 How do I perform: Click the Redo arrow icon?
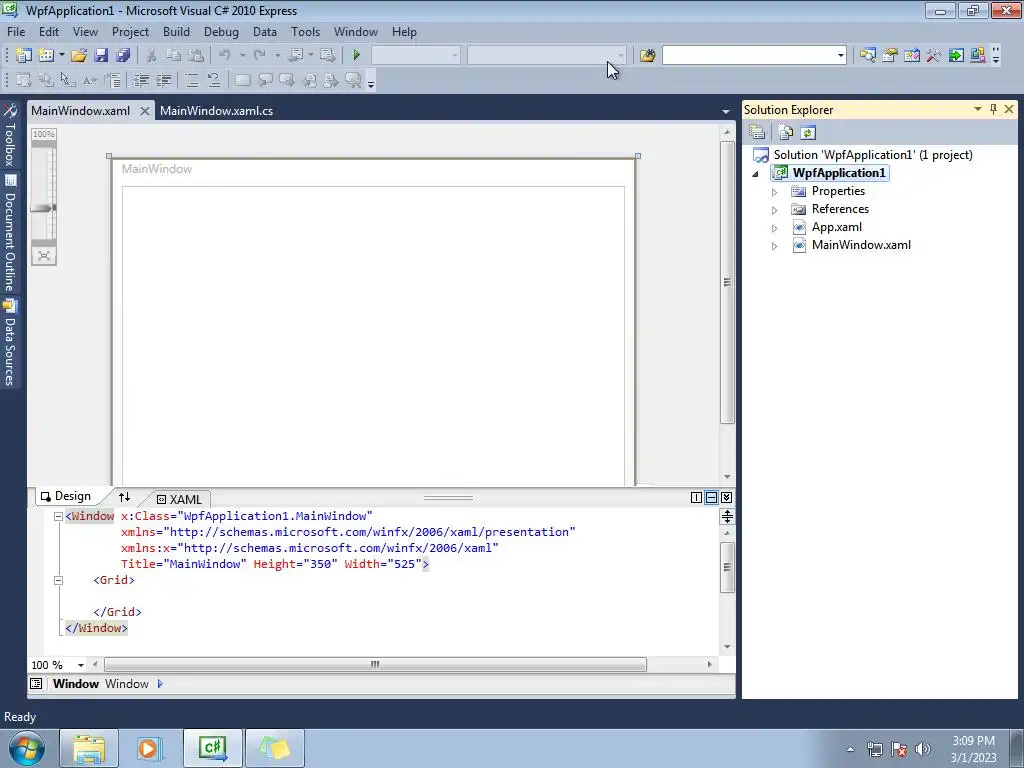coord(260,56)
